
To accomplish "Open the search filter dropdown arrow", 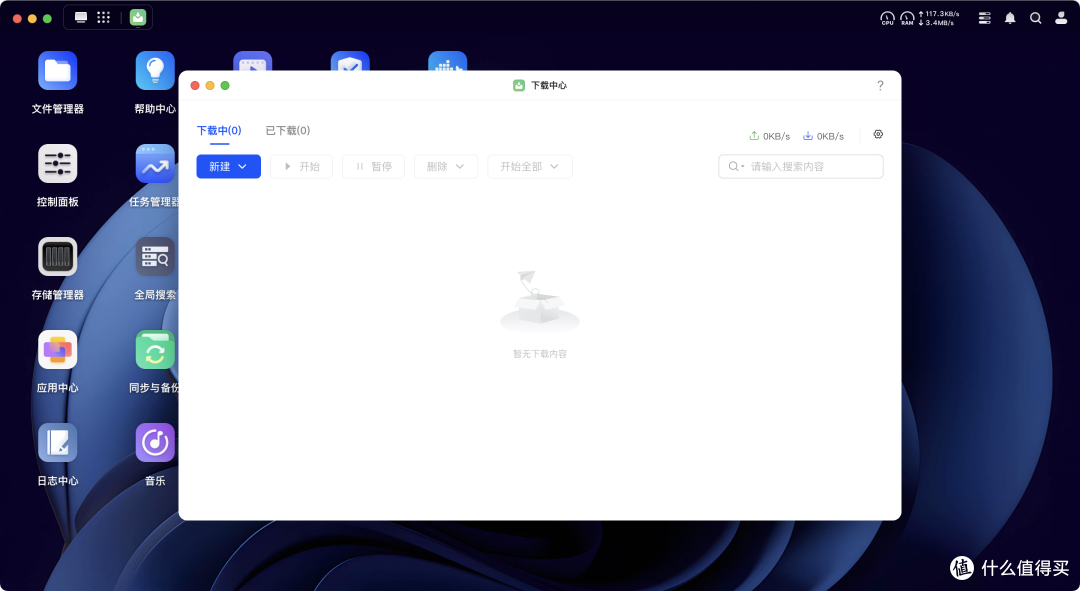I will click(742, 167).
